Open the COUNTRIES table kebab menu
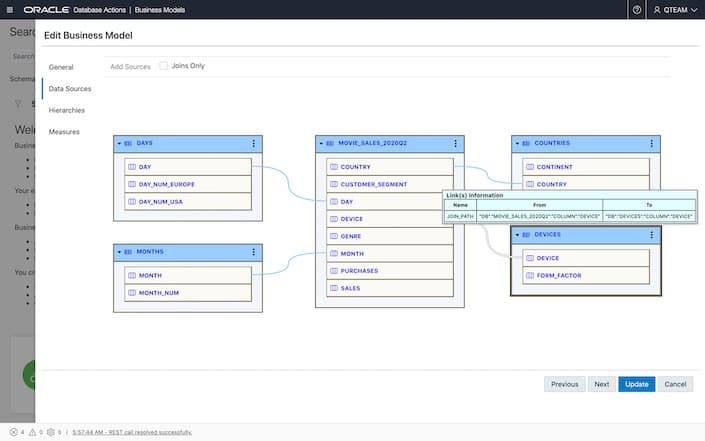Viewport: 705px width, 441px height. click(653, 143)
